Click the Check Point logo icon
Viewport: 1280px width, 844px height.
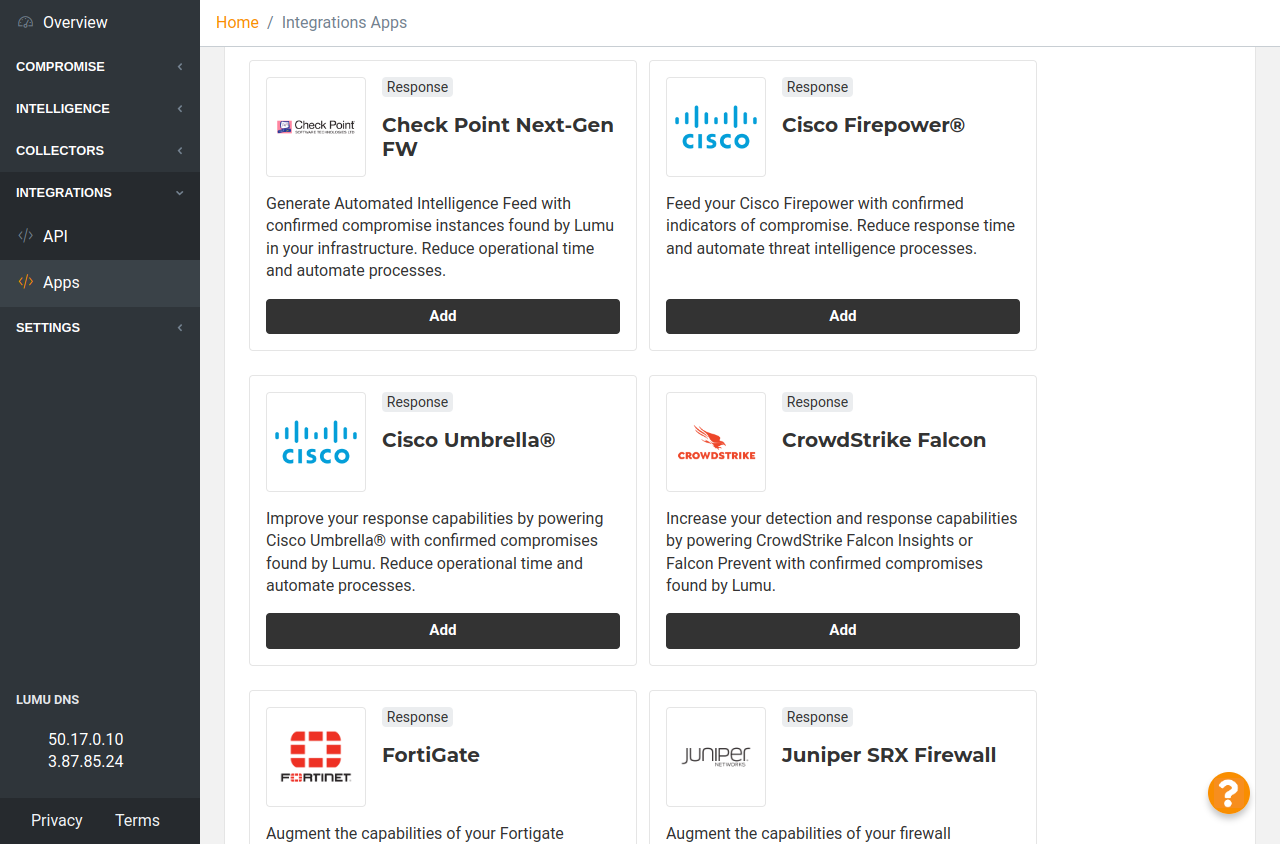point(316,127)
